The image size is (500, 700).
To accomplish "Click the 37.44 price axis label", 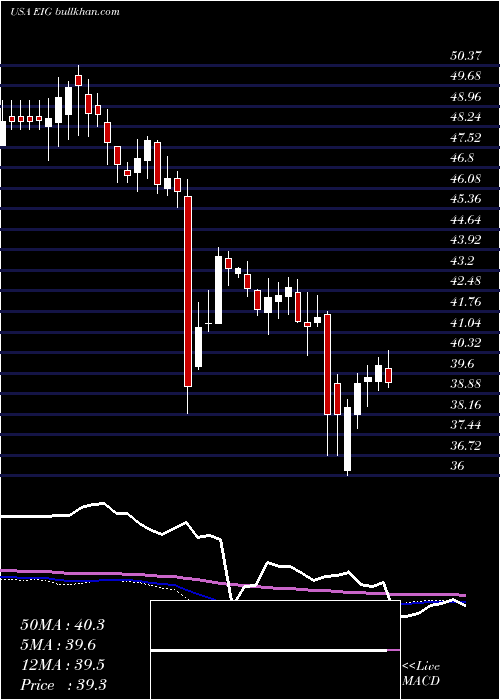I will [466, 425].
